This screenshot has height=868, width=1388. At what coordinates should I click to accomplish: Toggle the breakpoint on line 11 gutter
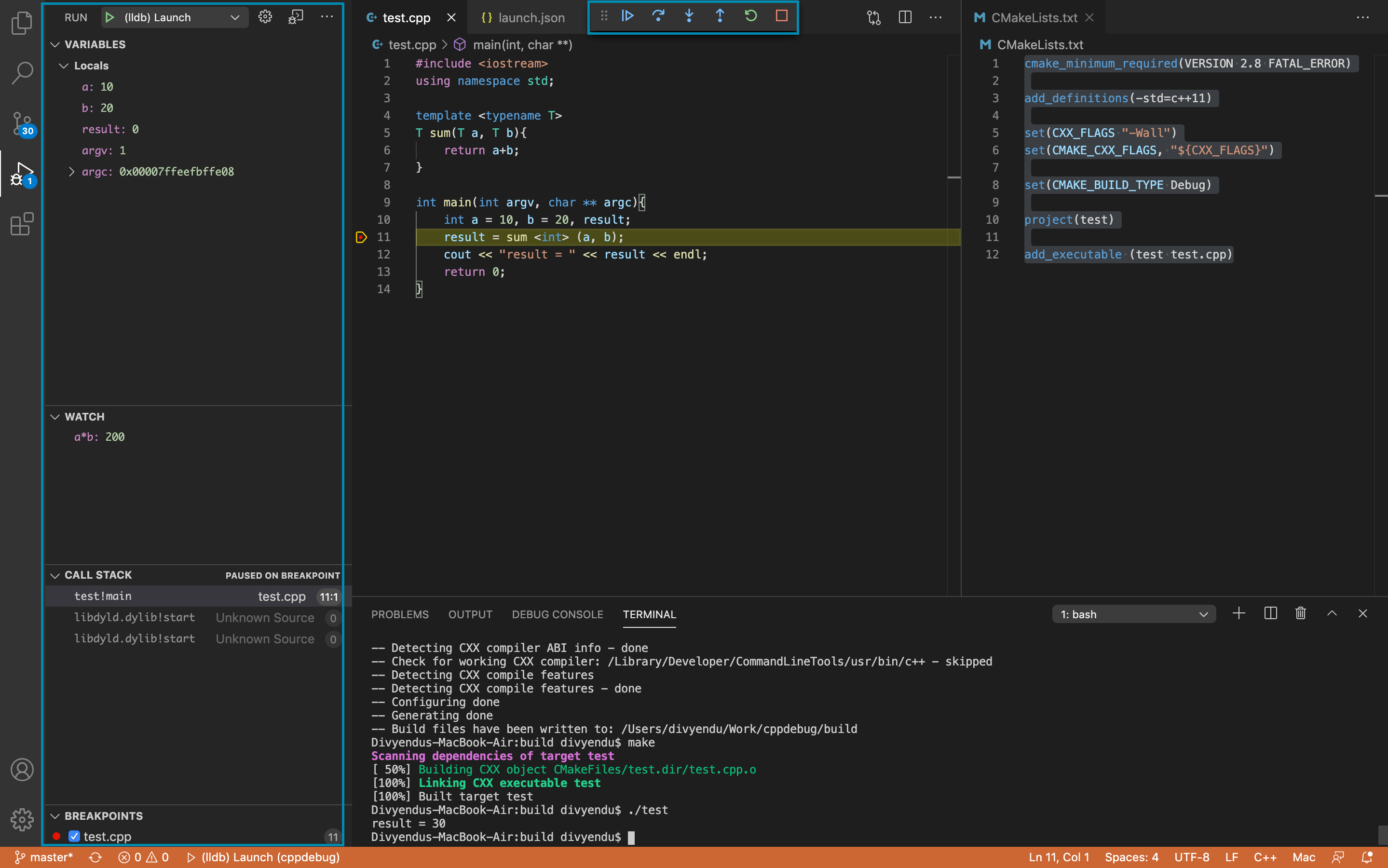[x=361, y=237]
